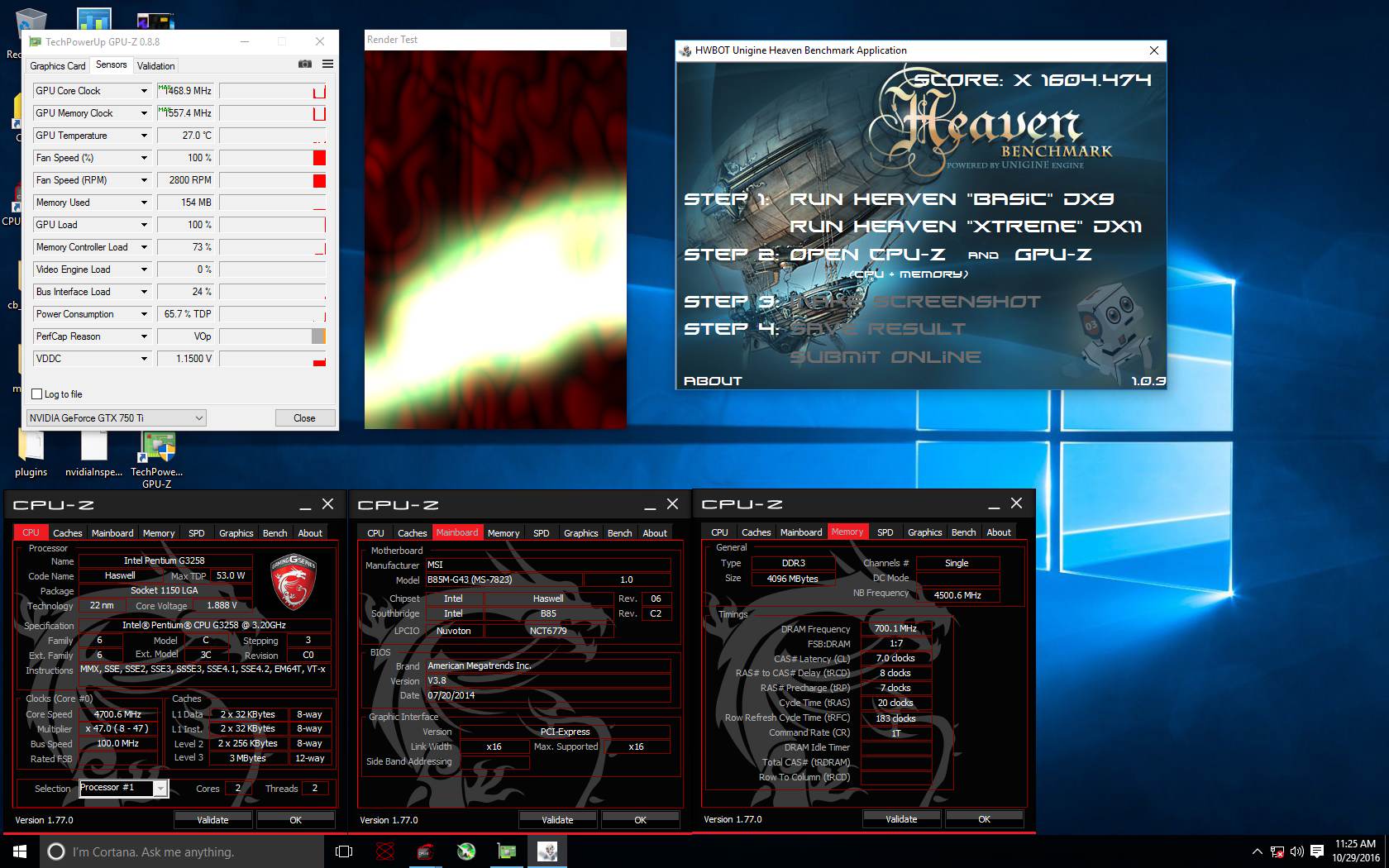Click Validate in the CPU-Z CPU window
The height and width of the screenshot is (868, 1389).
(x=212, y=820)
